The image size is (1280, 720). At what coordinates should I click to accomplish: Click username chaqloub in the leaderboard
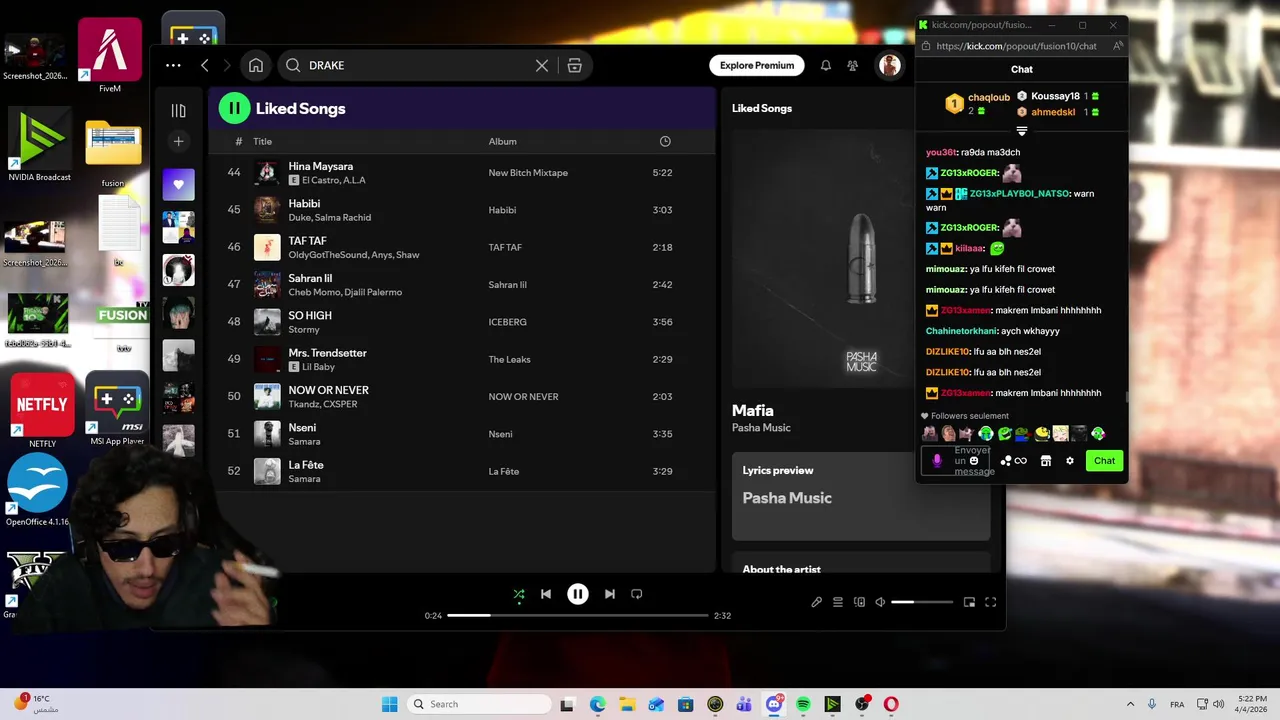click(989, 97)
